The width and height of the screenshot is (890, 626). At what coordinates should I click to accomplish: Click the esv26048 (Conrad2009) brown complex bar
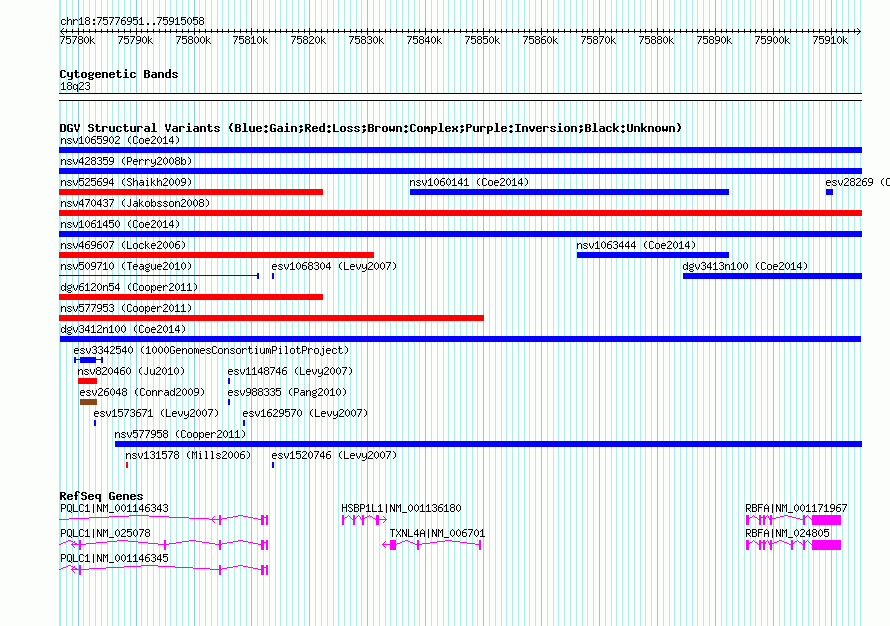point(89,402)
